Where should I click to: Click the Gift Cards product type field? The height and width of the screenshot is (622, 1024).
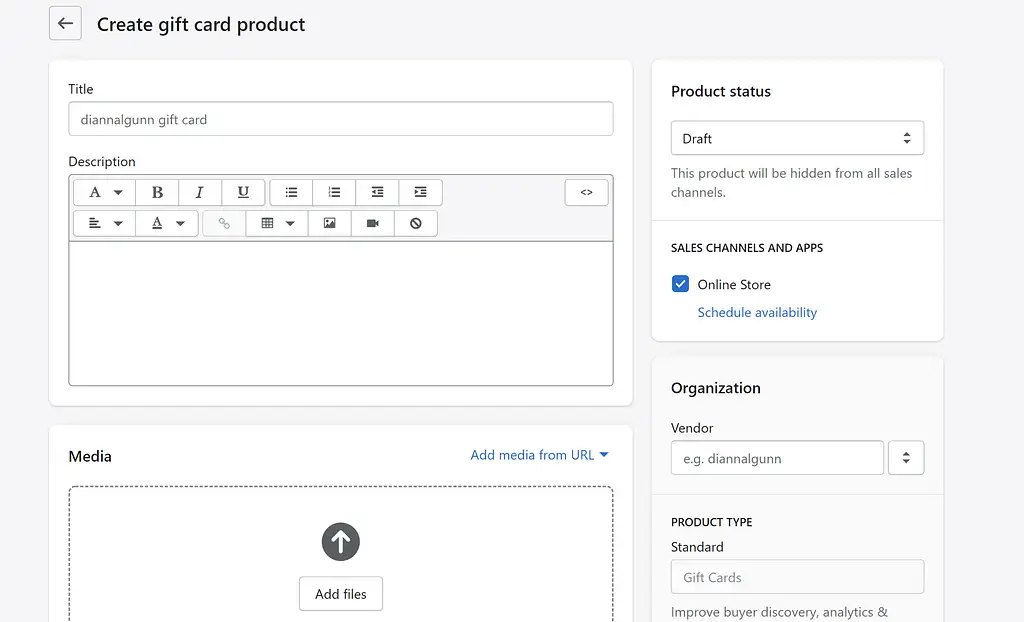(x=797, y=577)
